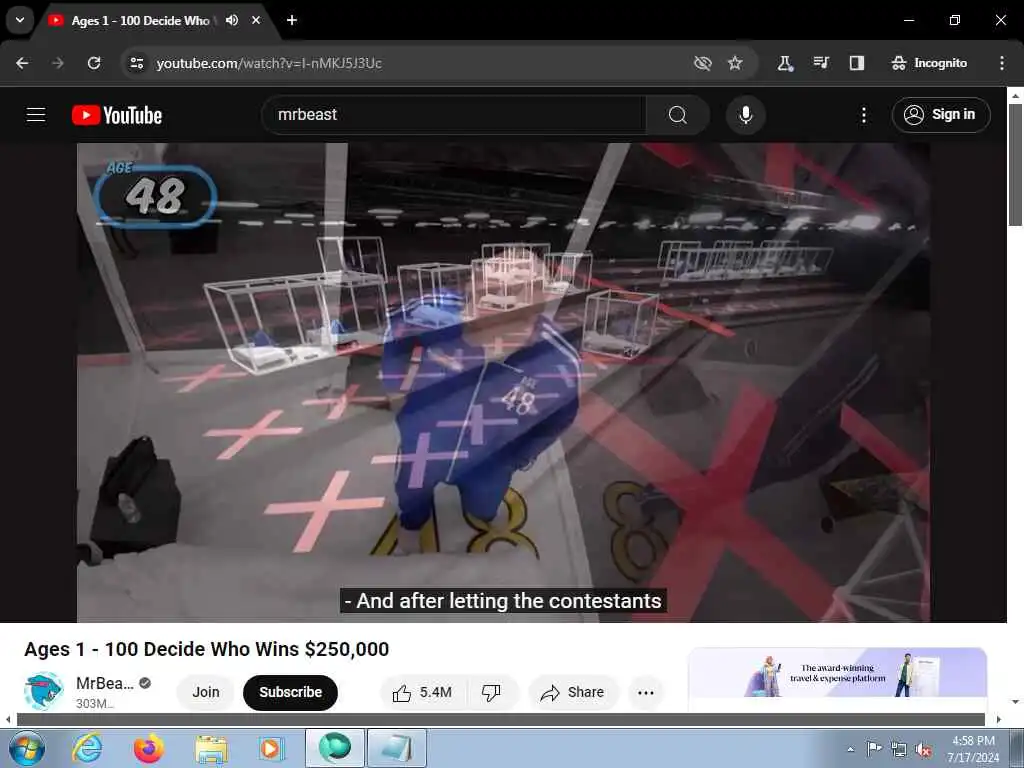Image resolution: width=1024 pixels, height=768 pixels.
Task: Submit search with the magnifier button
Action: pyautogui.click(x=678, y=115)
